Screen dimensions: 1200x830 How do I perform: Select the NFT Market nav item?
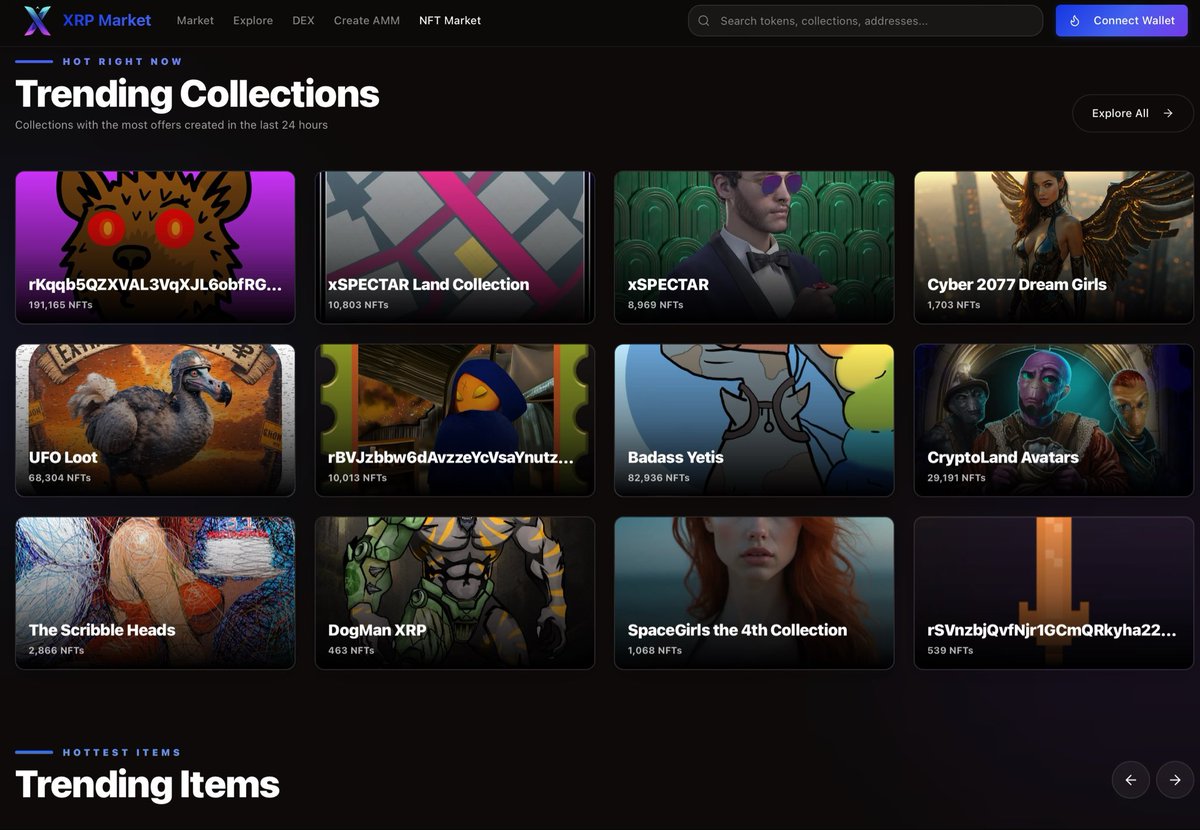pos(450,20)
